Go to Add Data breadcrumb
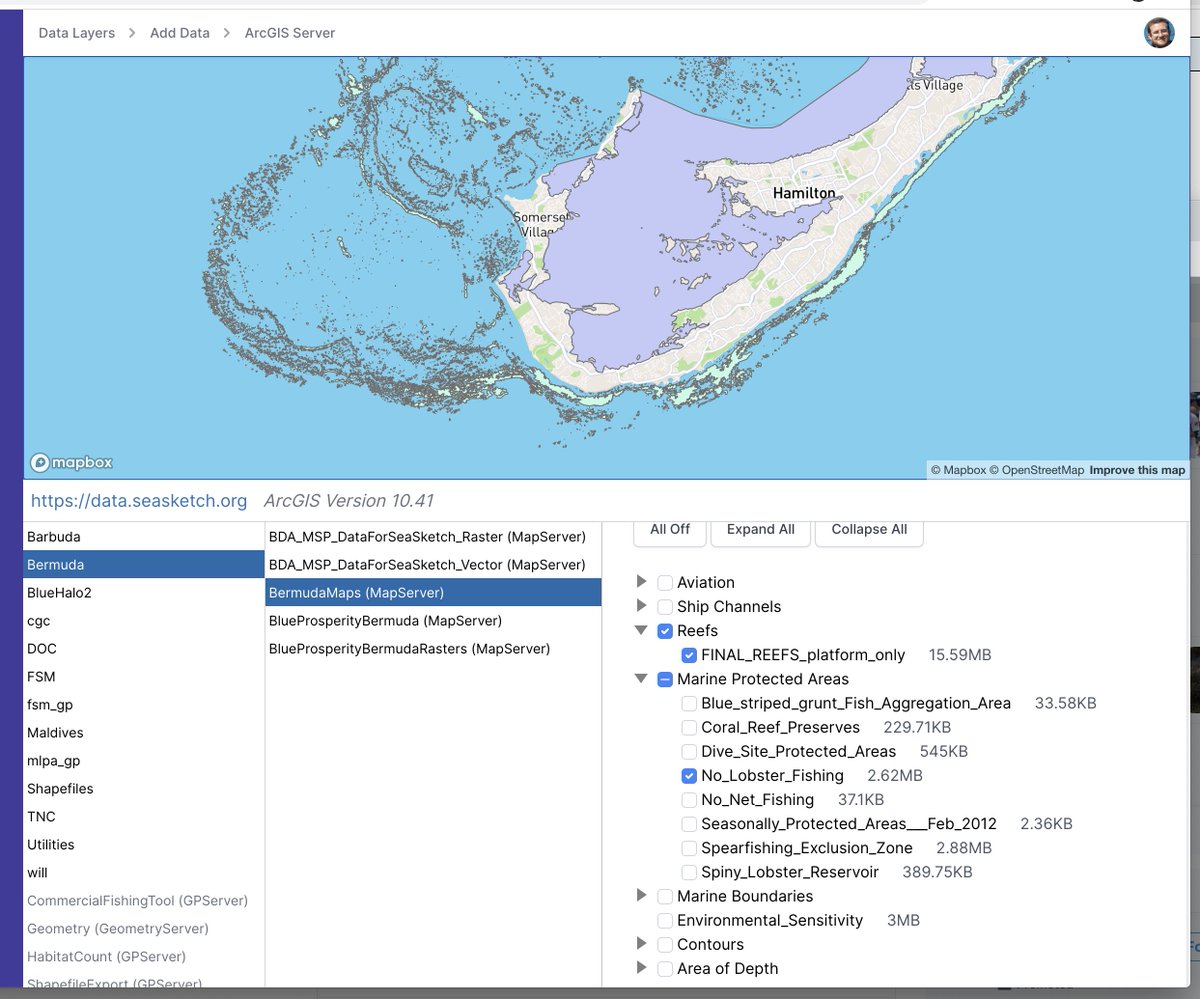 [180, 33]
